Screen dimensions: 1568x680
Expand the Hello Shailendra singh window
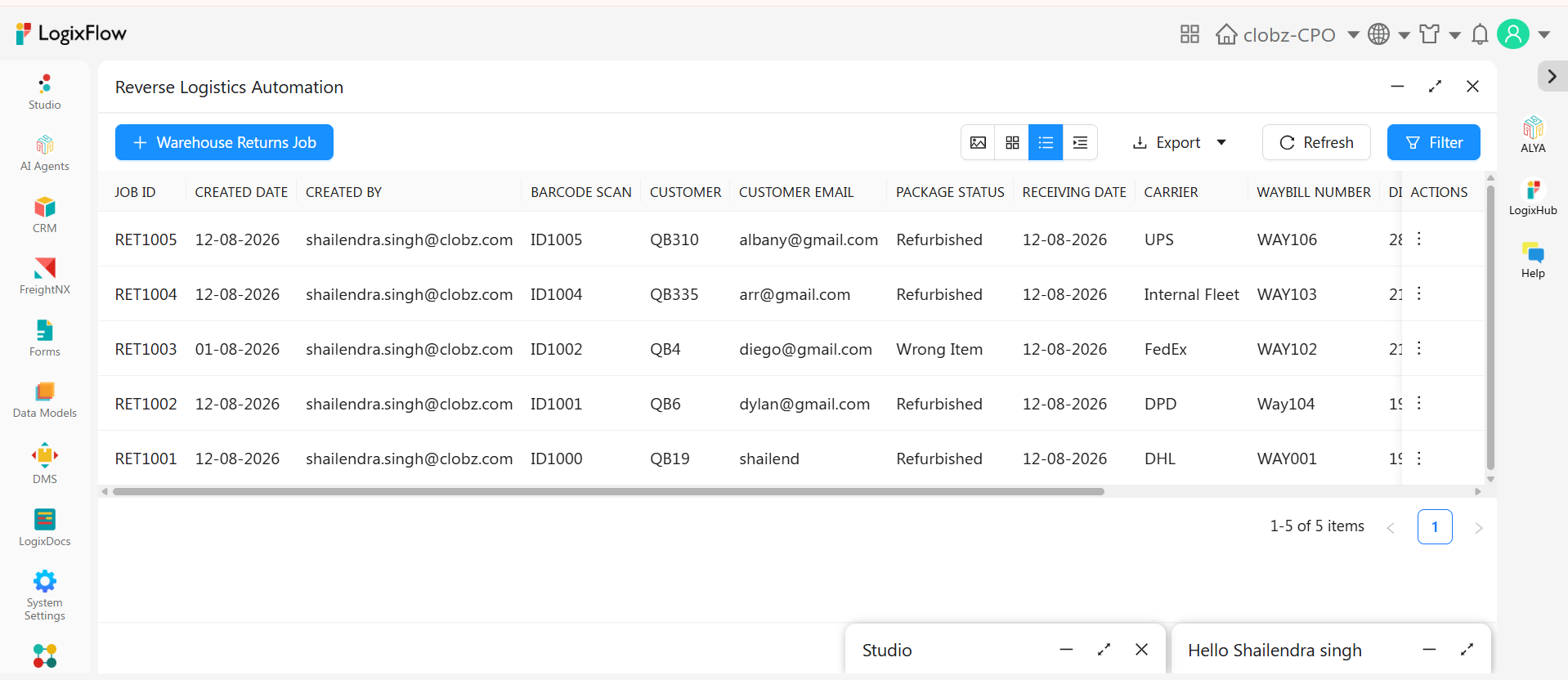coord(1467,650)
